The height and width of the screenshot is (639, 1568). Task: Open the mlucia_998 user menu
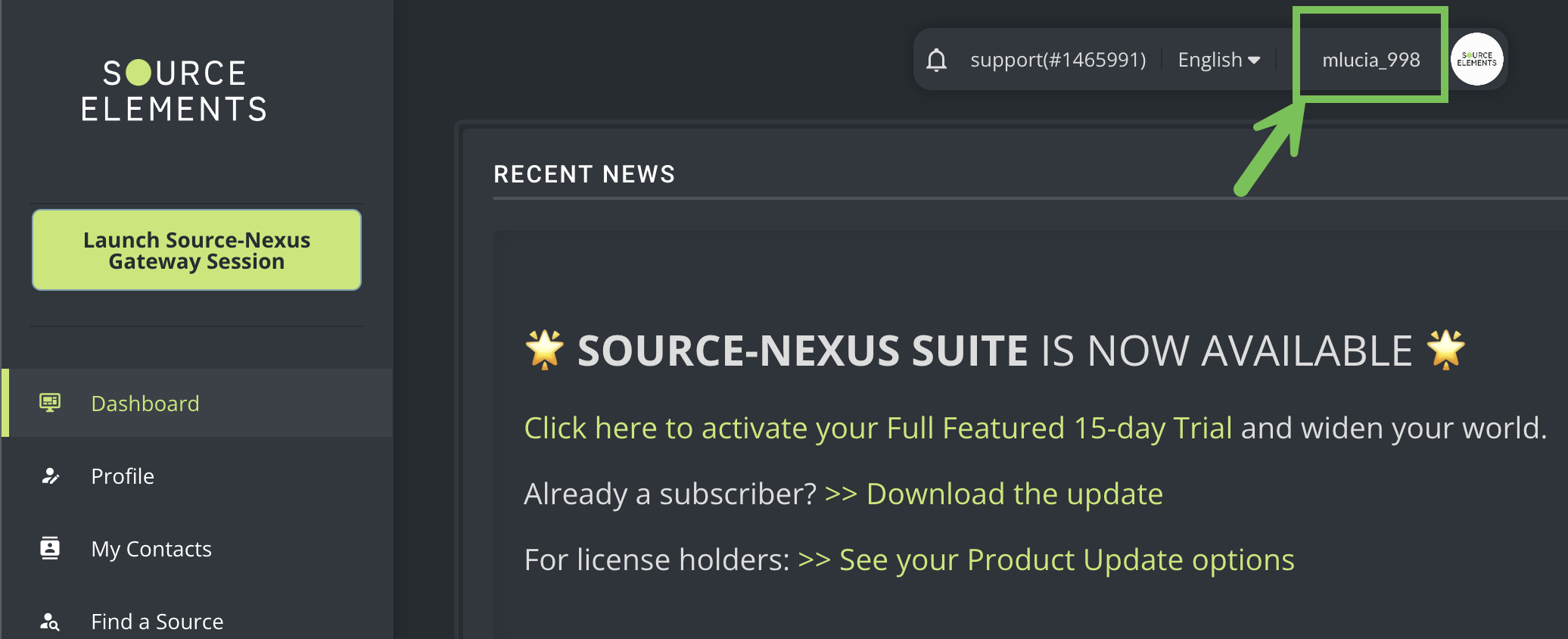pyautogui.click(x=1370, y=60)
